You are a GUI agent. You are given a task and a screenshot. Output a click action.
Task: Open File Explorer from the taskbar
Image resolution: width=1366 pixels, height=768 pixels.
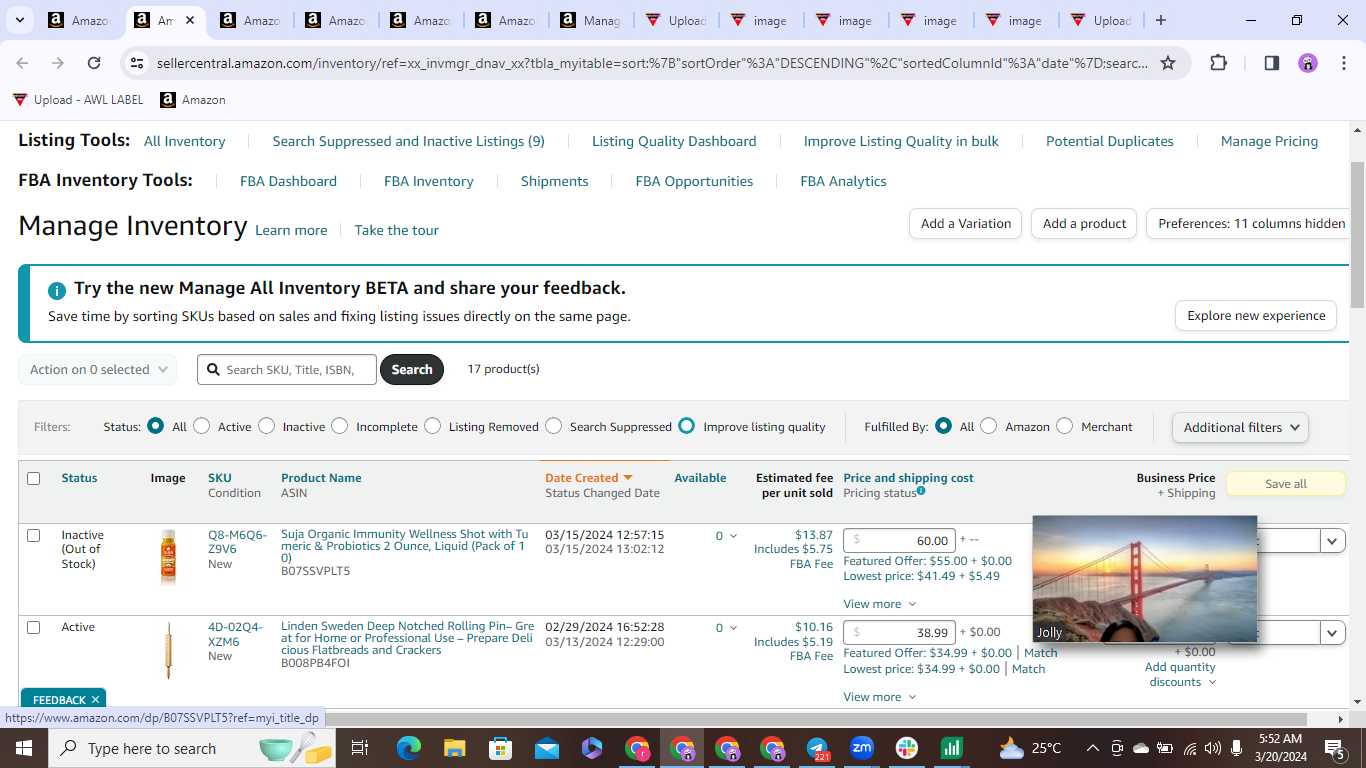point(455,748)
